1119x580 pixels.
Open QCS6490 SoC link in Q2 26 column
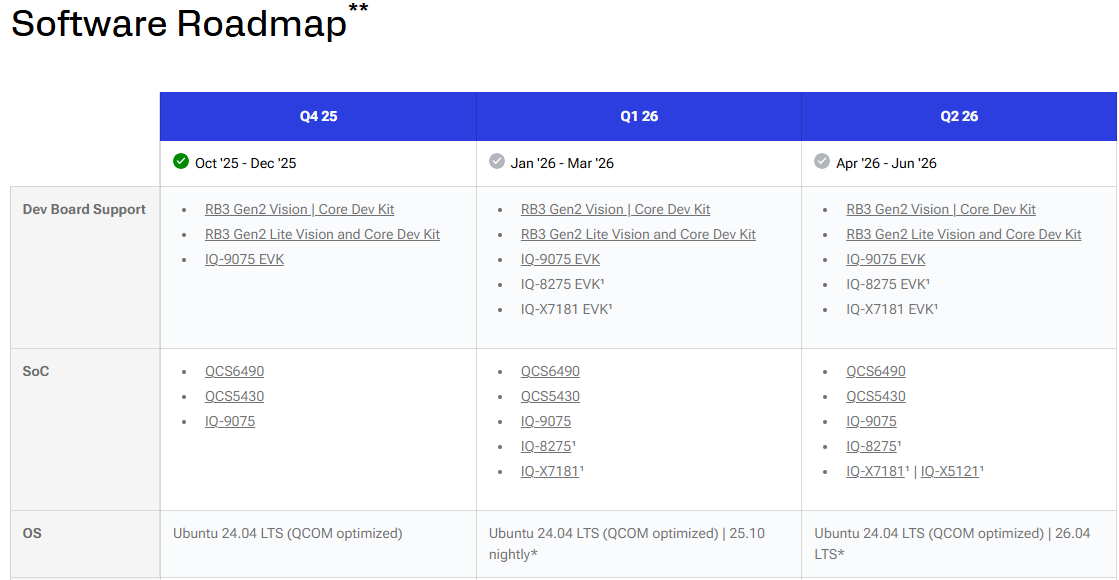[x=876, y=371]
